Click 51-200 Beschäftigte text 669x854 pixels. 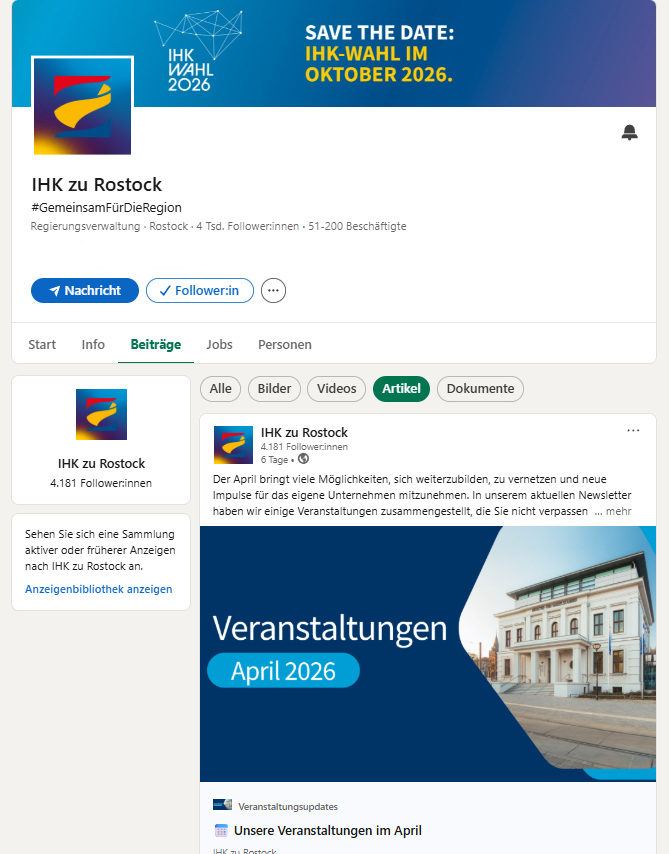pyautogui.click(x=357, y=226)
